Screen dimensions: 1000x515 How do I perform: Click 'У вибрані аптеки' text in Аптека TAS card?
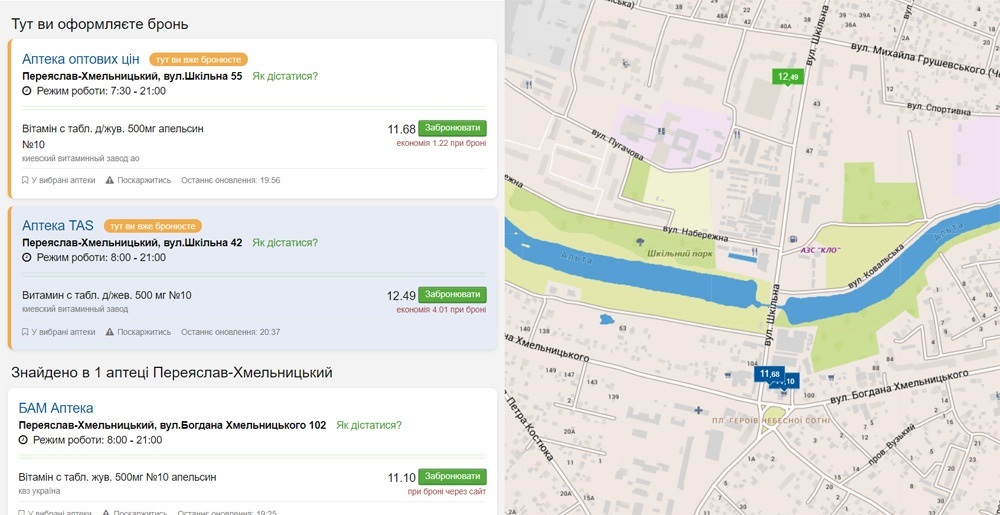63,332
